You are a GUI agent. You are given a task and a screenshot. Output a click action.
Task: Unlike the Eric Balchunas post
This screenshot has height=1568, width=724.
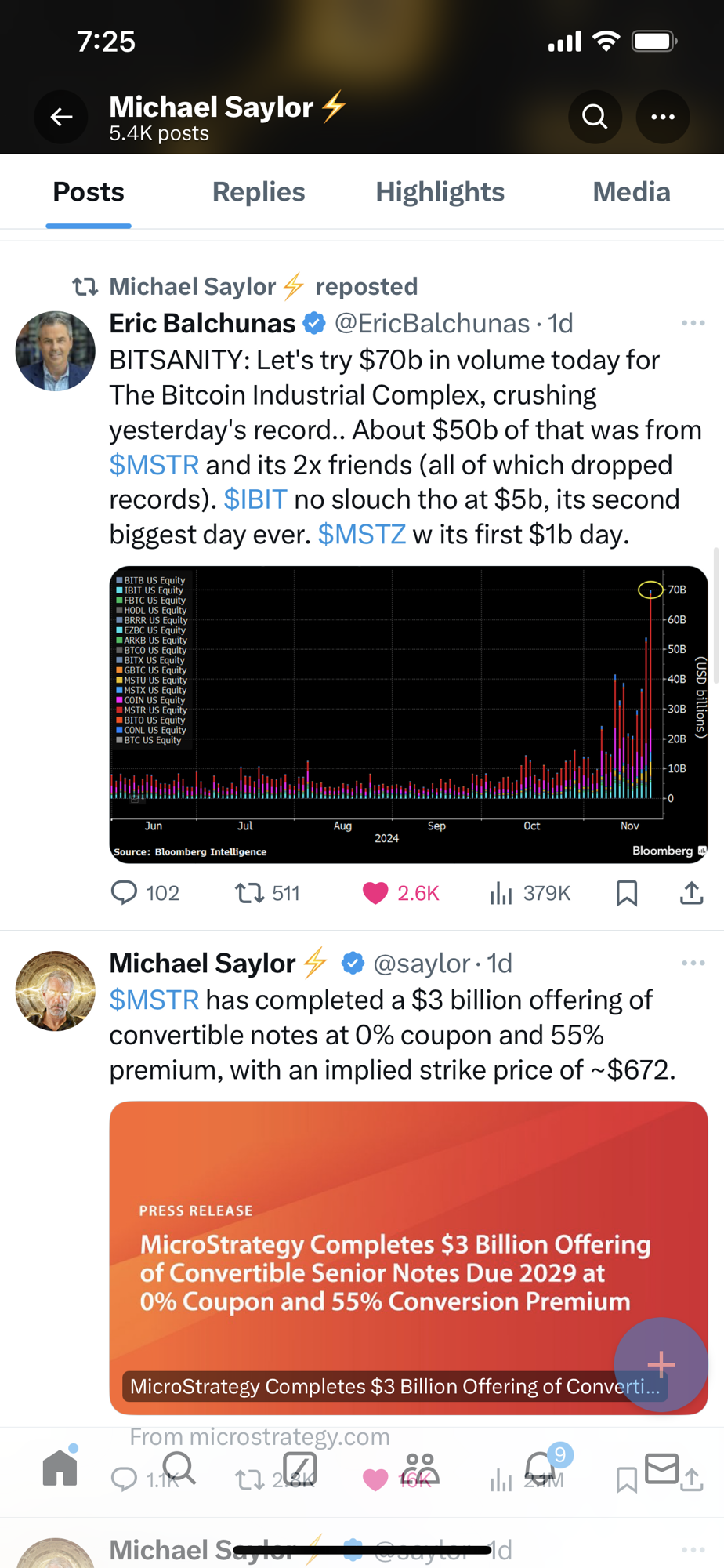point(375,893)
